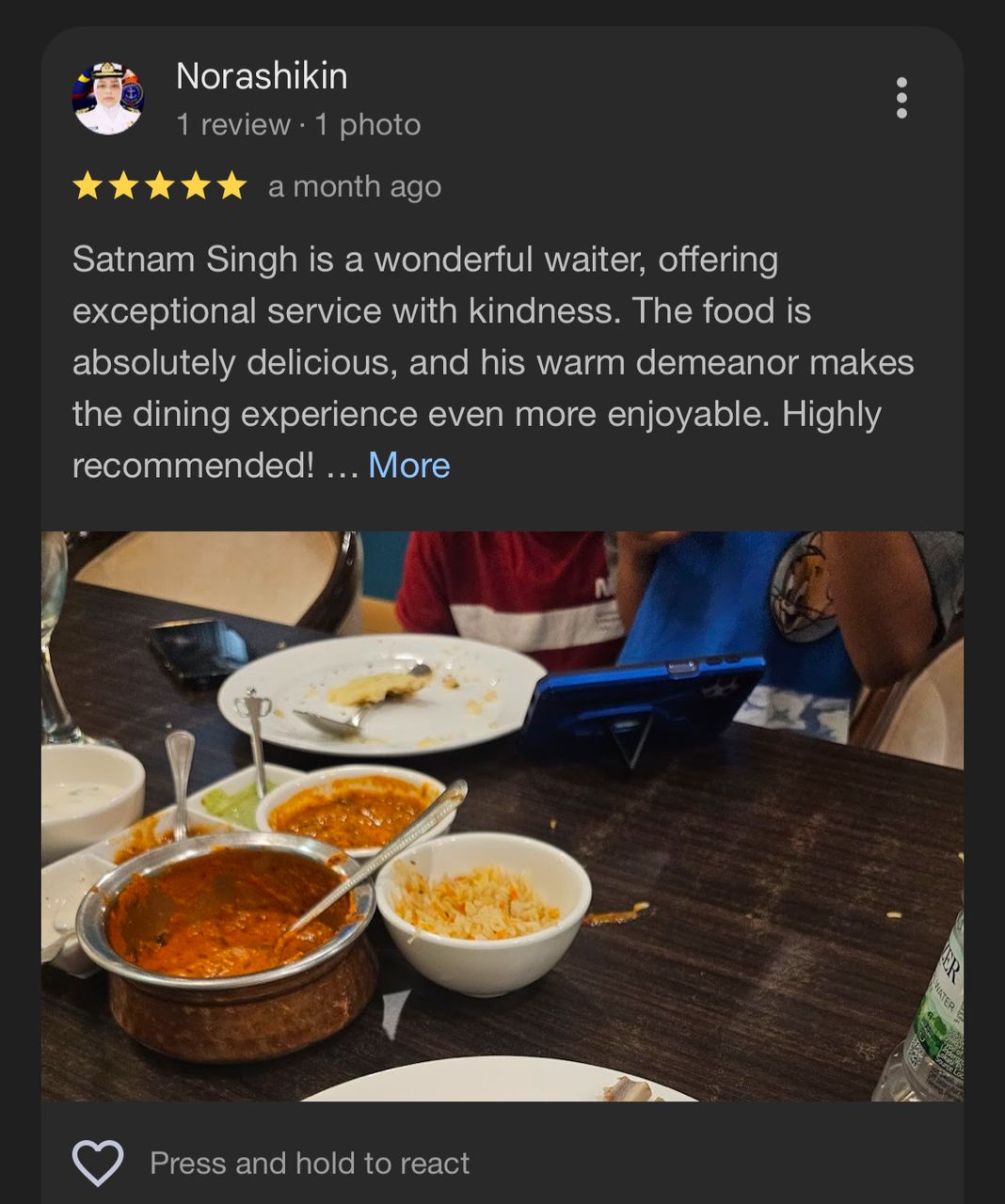
Task: Click the third yellow rating star
Action: tap(159, 186)
